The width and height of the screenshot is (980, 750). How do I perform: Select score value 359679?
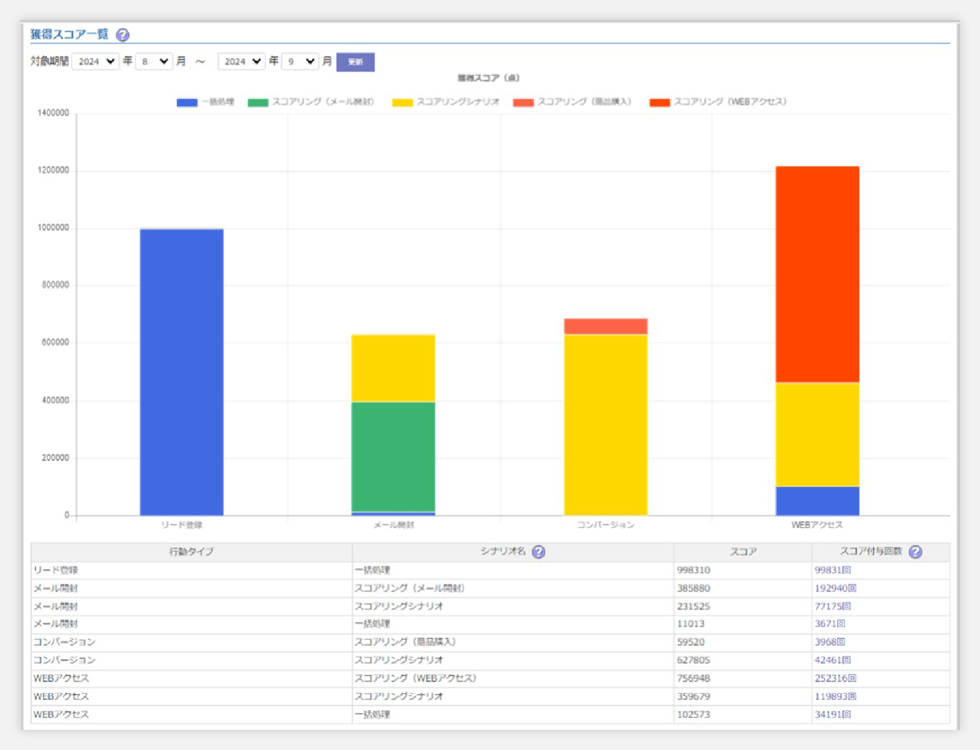(x=693, y=696)
